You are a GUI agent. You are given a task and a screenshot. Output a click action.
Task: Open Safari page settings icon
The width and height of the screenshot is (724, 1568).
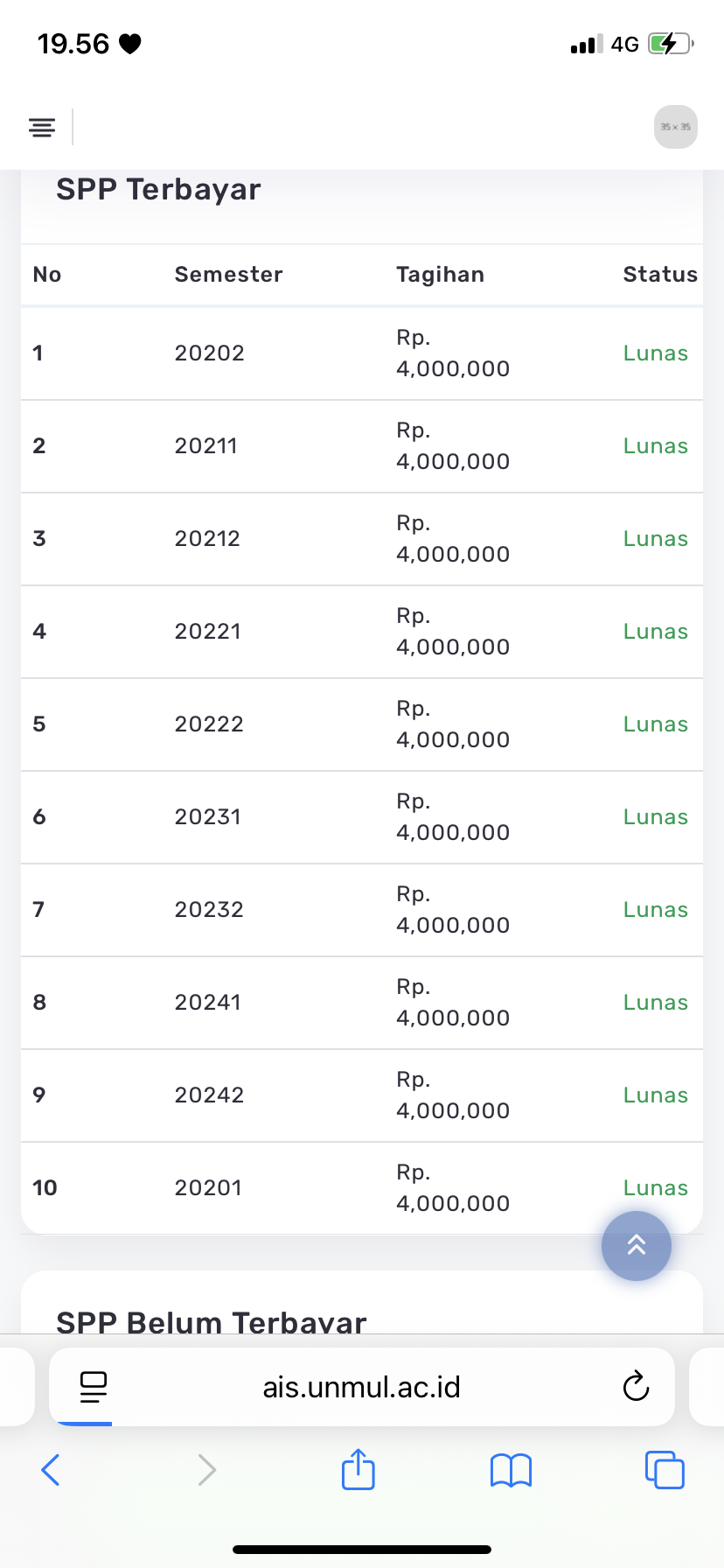click(x=93, y=1387)
